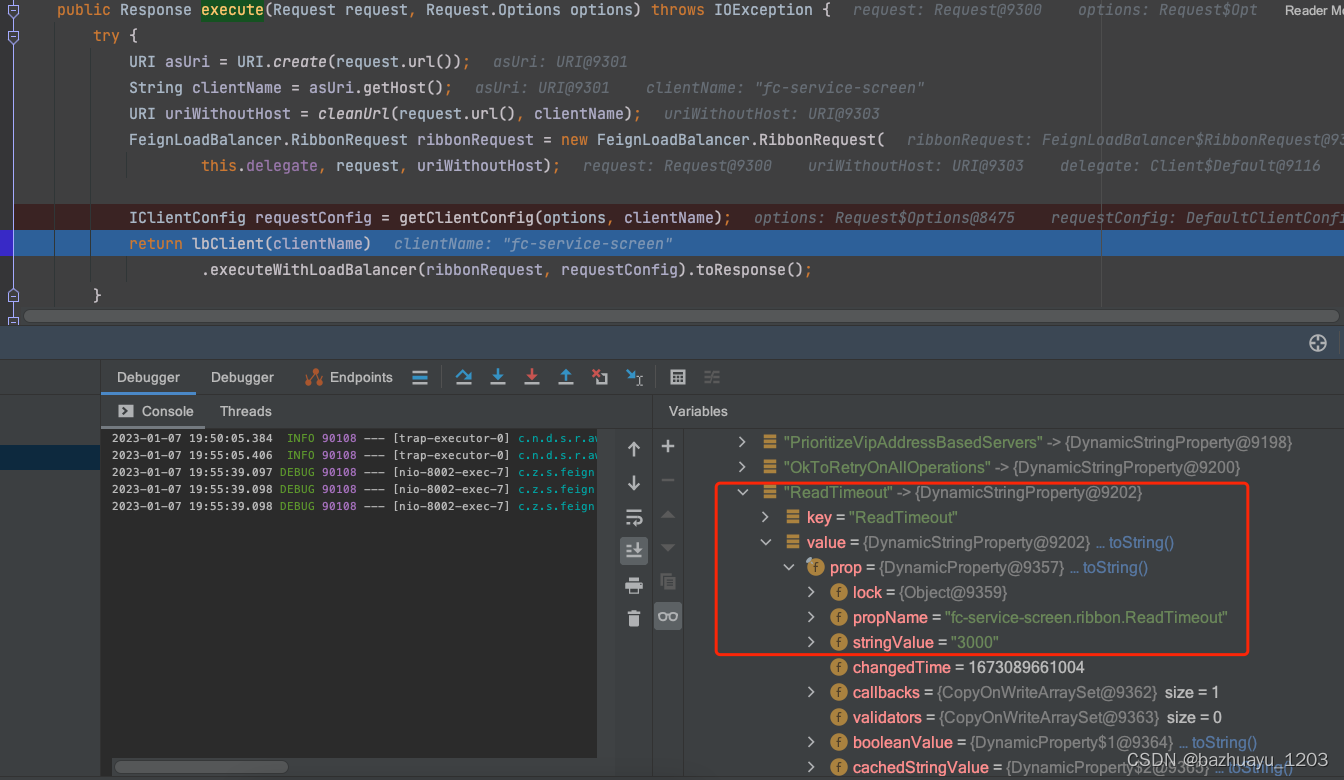Switch to the second Debugger tab
Screen dimensions: 1344x780
[x=242, y=377]
